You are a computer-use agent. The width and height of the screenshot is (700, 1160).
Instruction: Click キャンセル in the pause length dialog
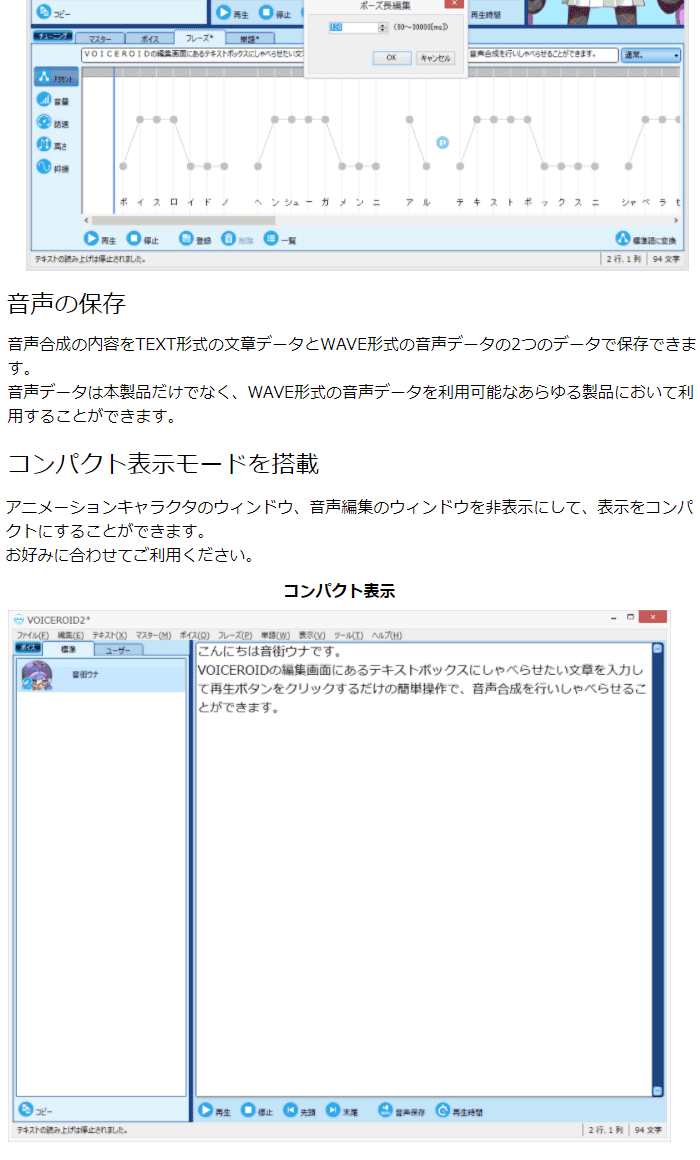(x=435, y=58)
